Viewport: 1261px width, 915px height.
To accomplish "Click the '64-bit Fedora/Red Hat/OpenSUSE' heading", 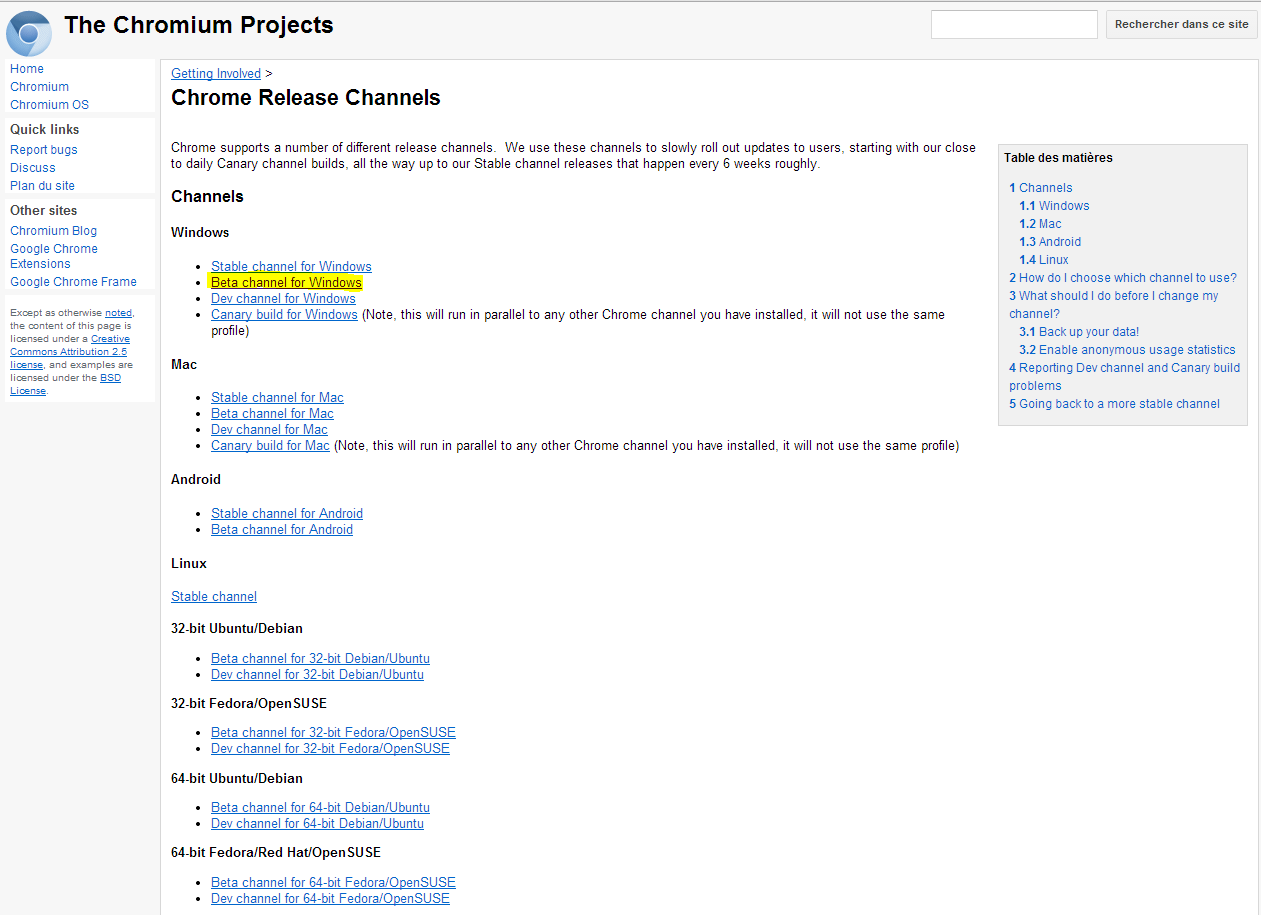I will (x=276, y=853).
